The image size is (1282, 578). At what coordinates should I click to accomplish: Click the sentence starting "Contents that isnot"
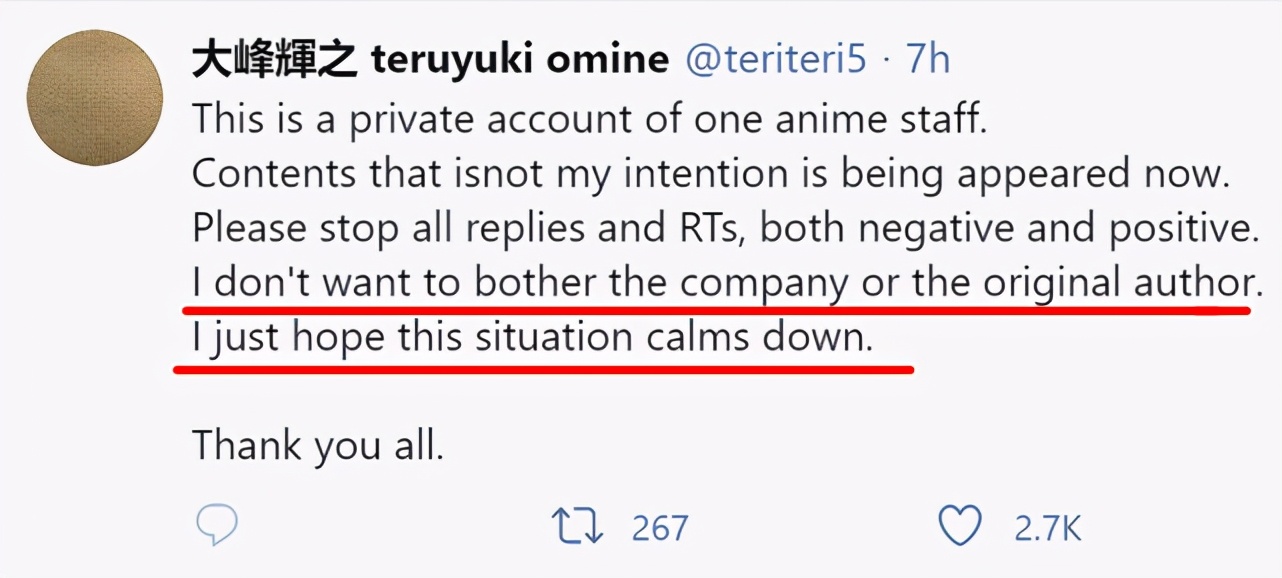pos(709,174)
